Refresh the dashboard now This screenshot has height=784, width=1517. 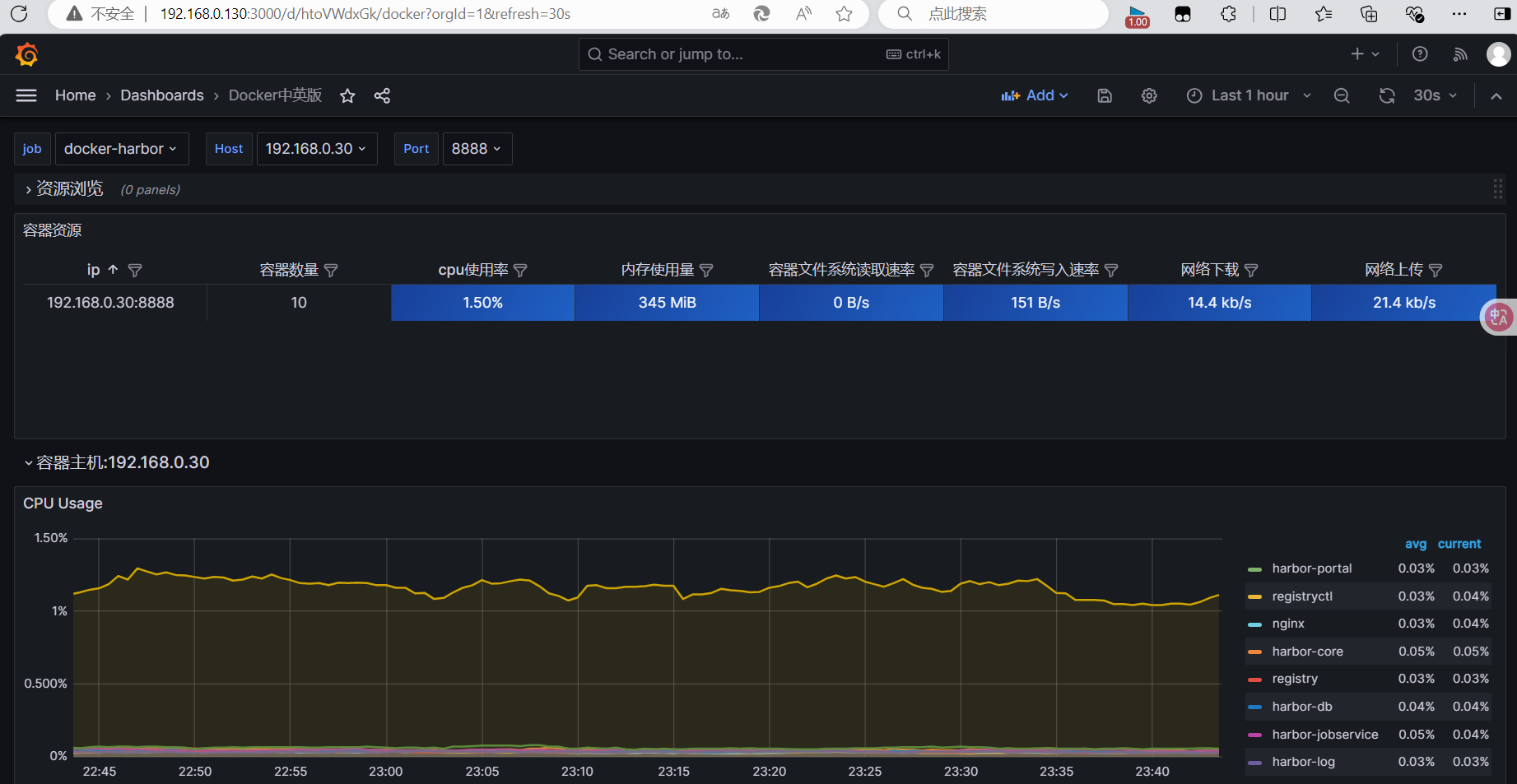(1387, 95)
